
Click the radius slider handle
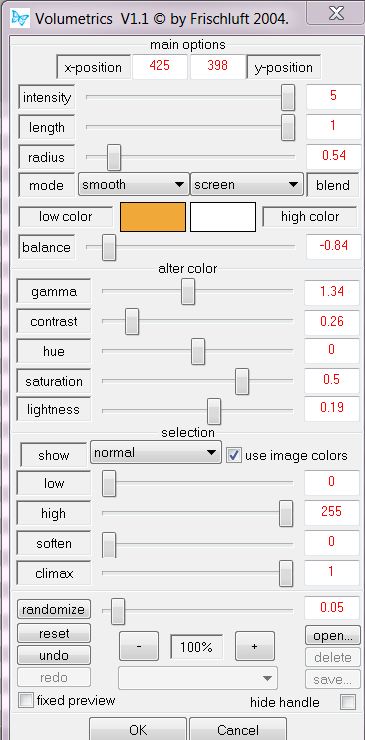pyautogui.click(x=113, y=157)
